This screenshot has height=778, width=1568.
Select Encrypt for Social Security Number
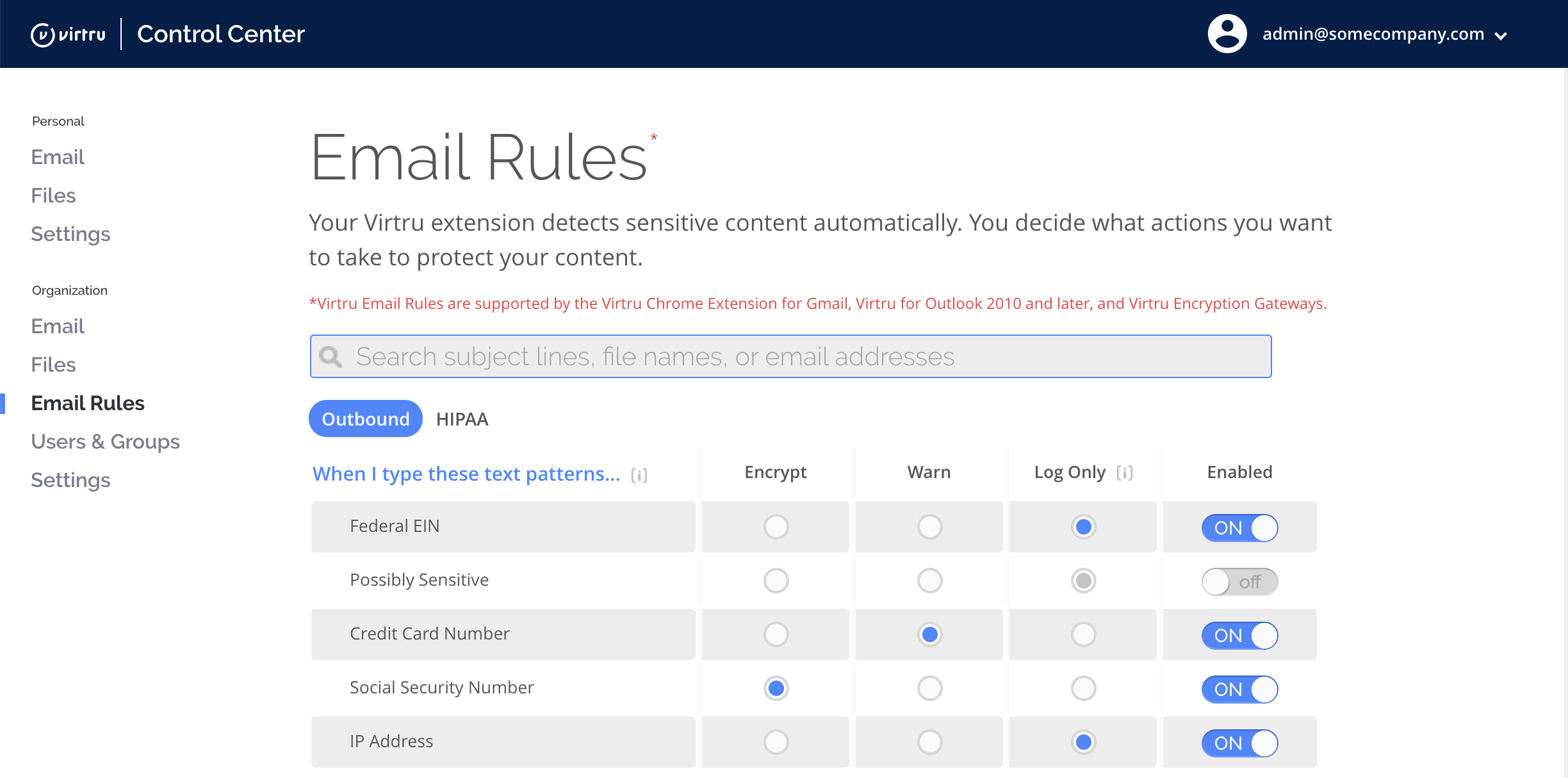click(776, 688)
